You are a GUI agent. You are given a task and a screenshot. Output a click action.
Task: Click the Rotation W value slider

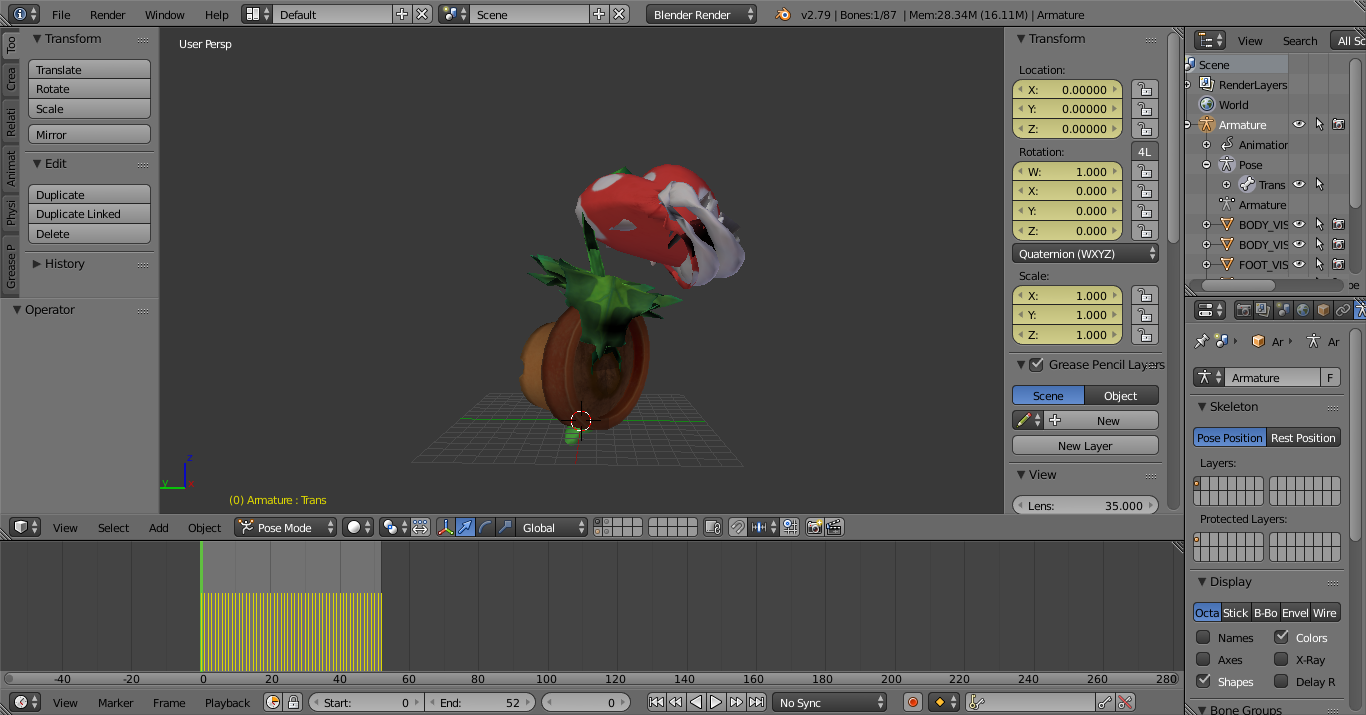point(1067,171)
